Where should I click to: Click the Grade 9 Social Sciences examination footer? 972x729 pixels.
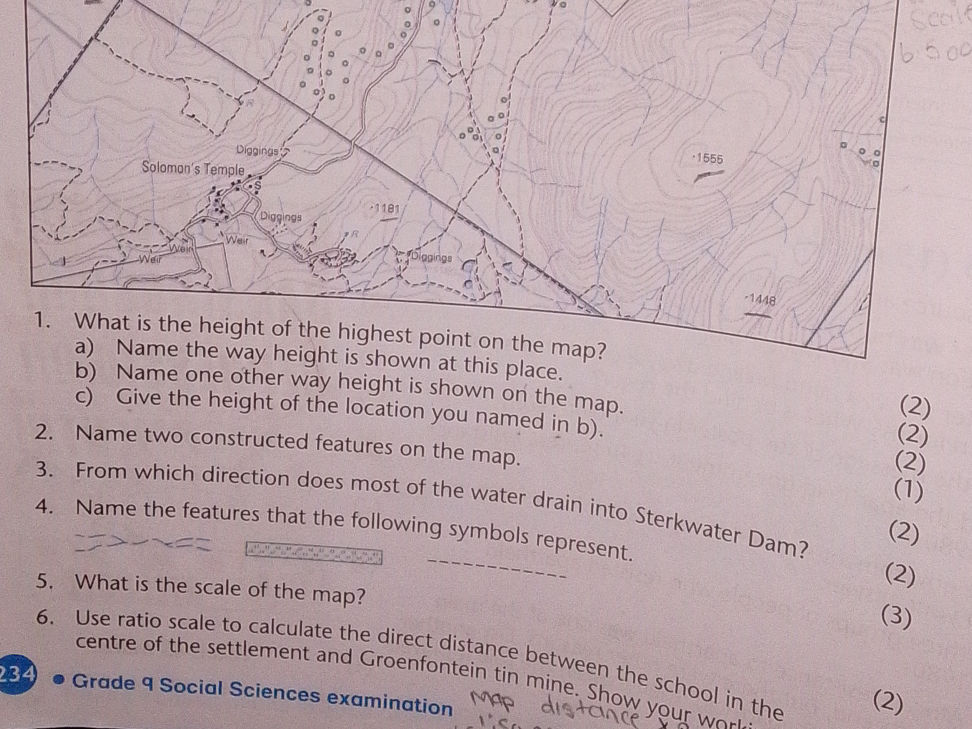click(x=262, y=696)
